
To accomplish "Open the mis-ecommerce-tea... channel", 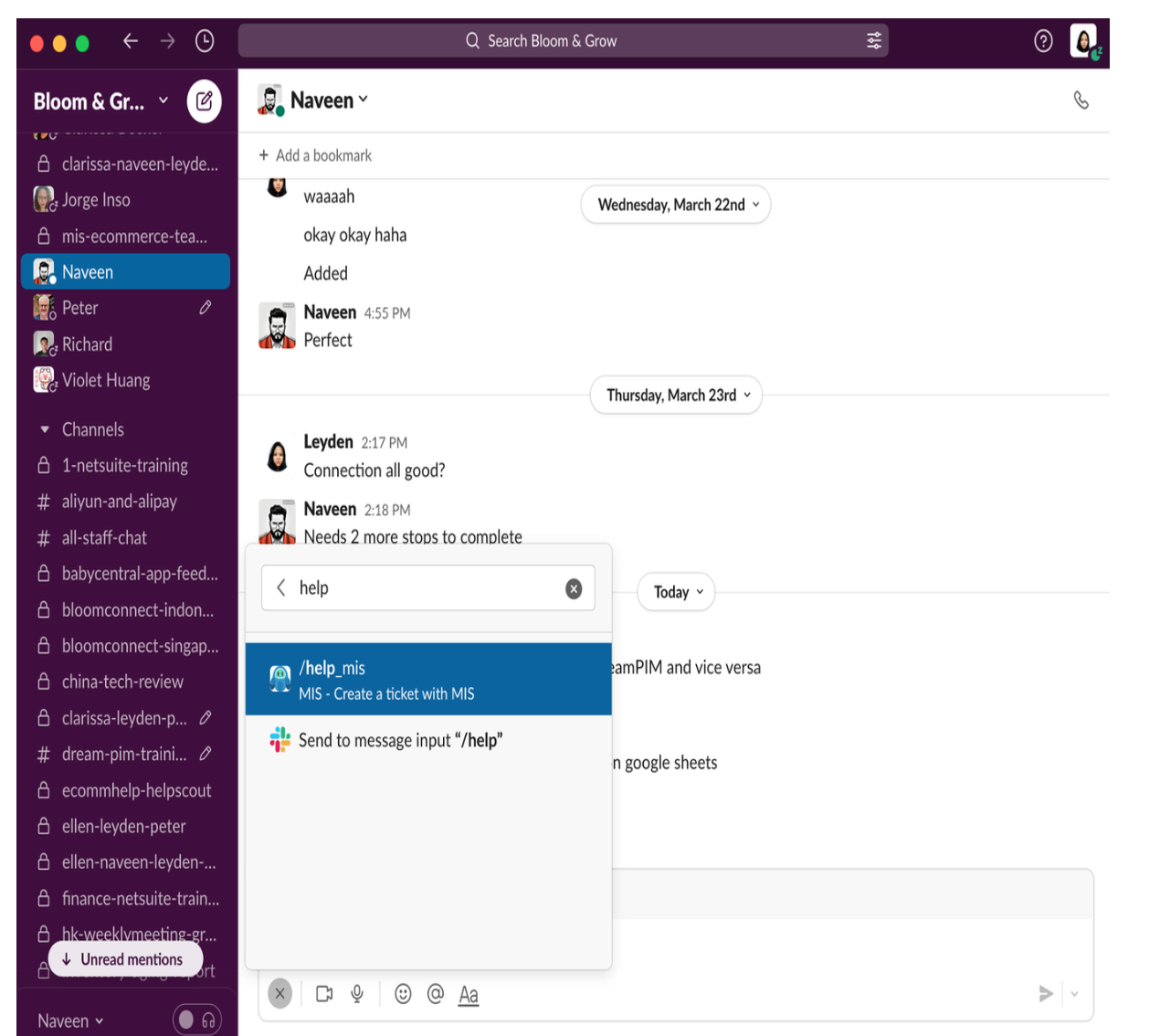I will tap(125, 237).
